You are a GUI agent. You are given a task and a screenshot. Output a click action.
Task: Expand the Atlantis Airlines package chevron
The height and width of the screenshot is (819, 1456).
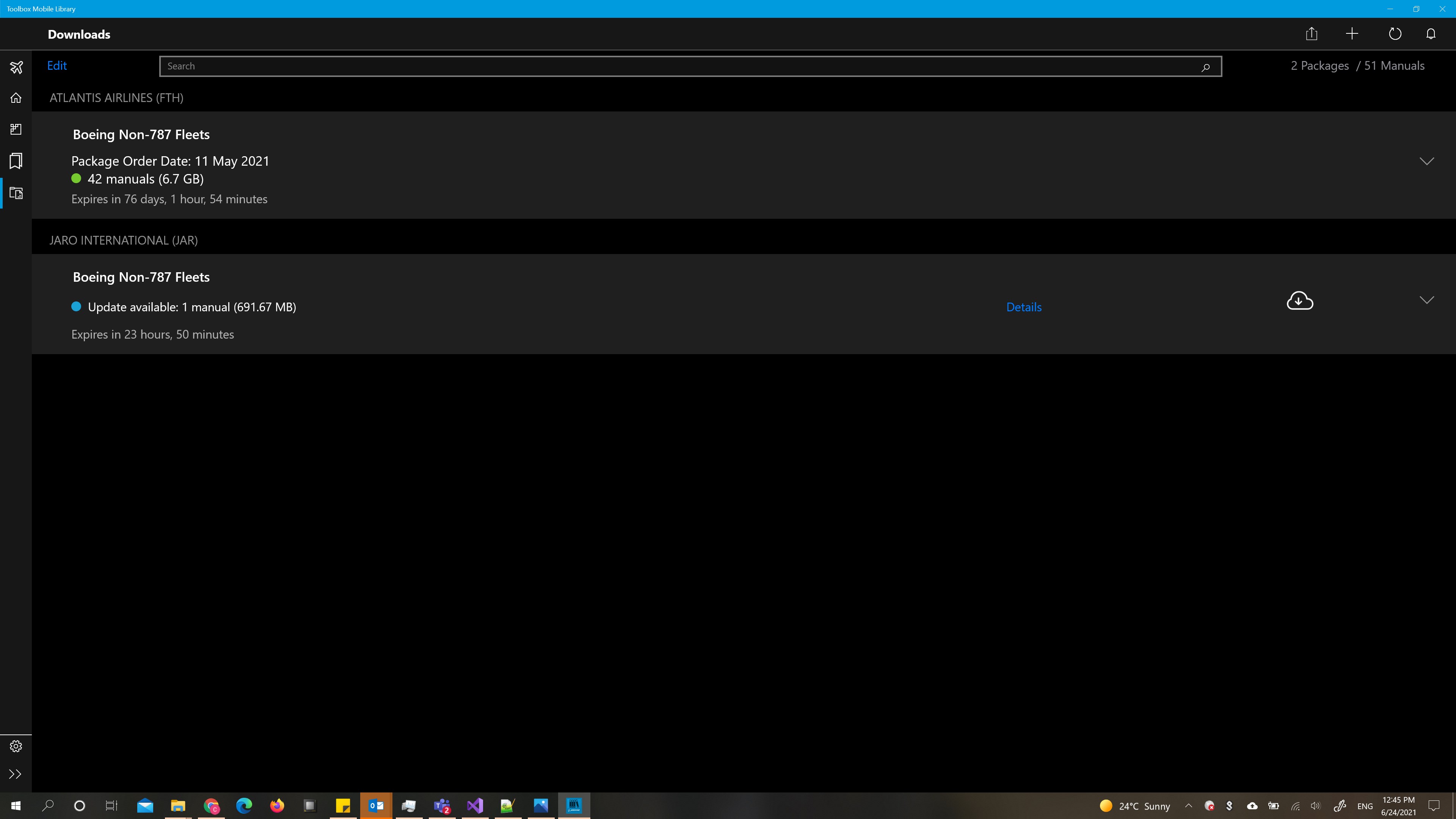[x=1426, y=161]
